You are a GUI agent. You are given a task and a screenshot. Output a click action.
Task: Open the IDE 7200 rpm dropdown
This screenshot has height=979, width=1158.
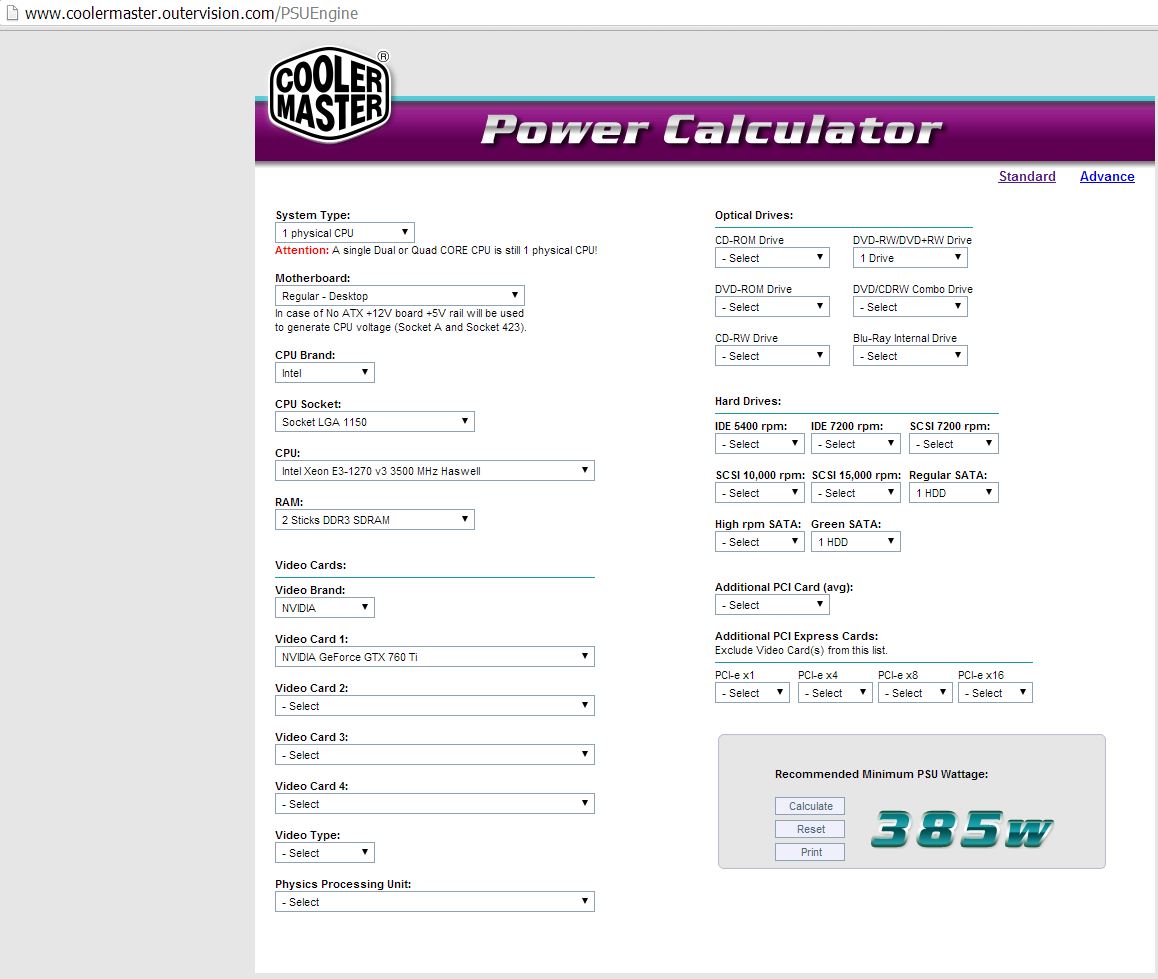pos(855,444)
